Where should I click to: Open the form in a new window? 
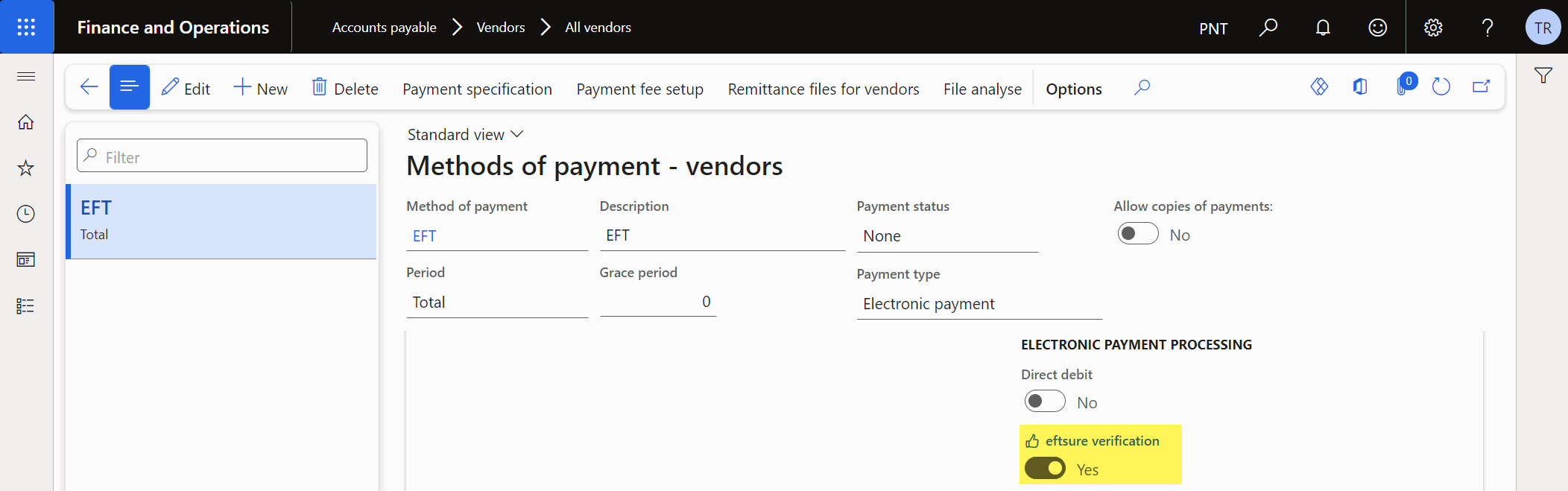tap(1482, 87)
